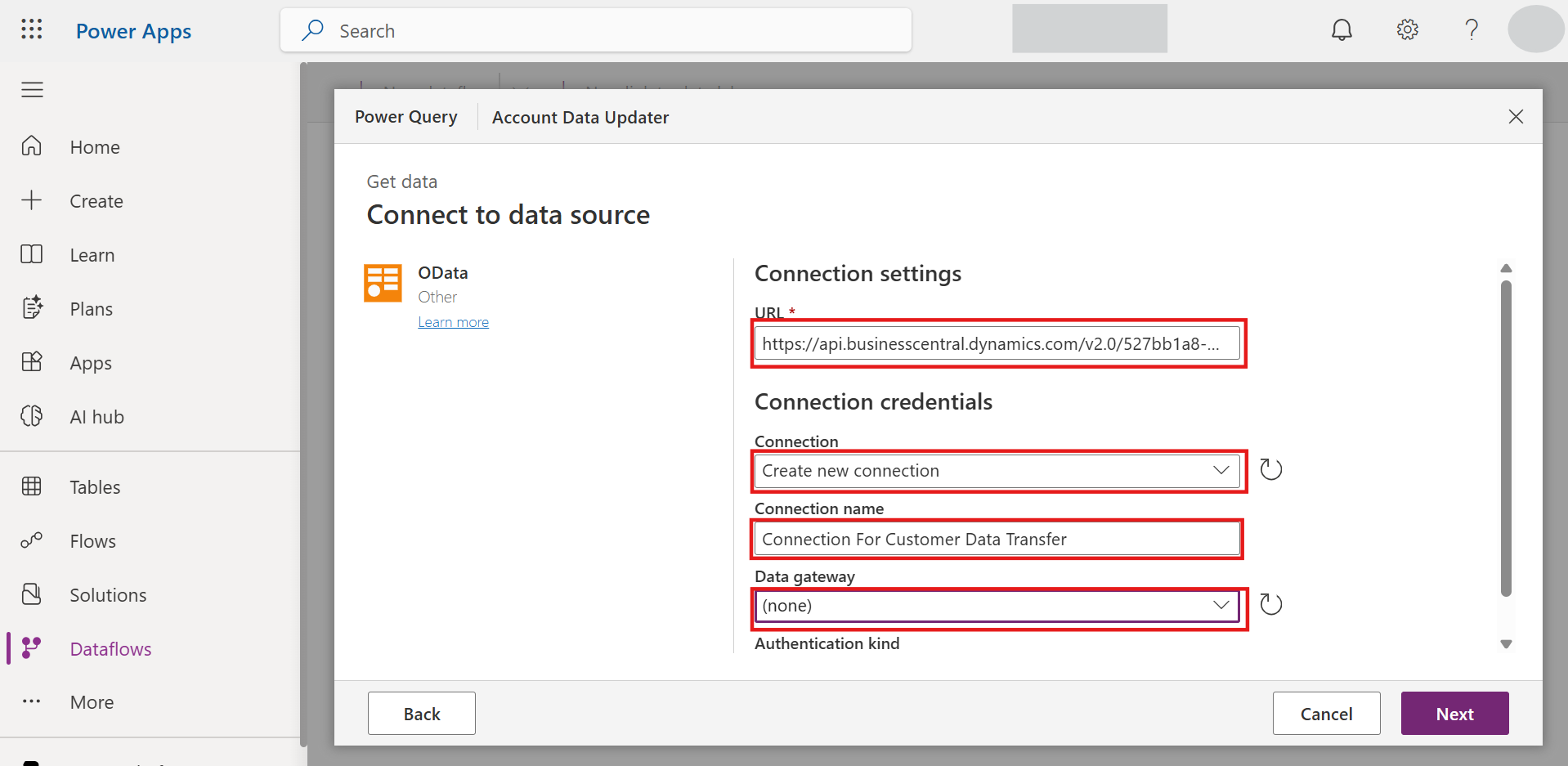1568x766 pixels.
Task: Click the URL input field
Action: (x=996, y=344)
